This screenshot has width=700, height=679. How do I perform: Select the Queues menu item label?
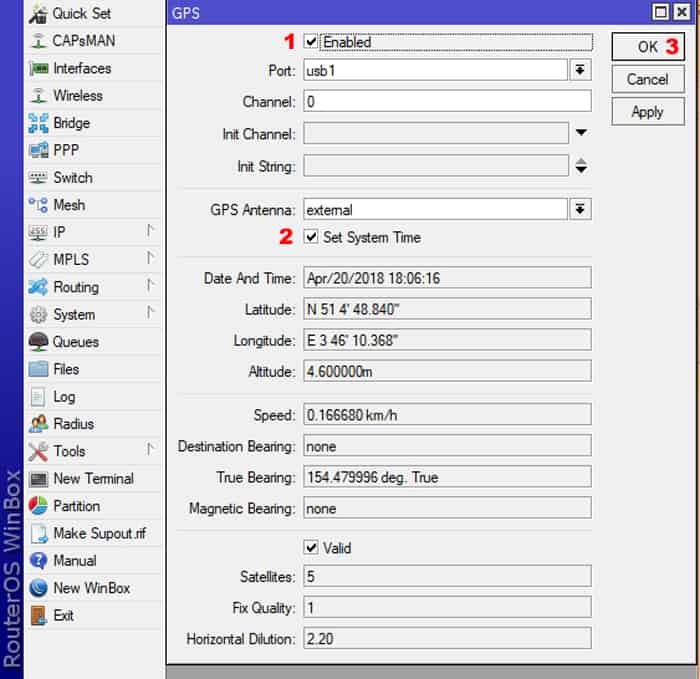[76, 342]
